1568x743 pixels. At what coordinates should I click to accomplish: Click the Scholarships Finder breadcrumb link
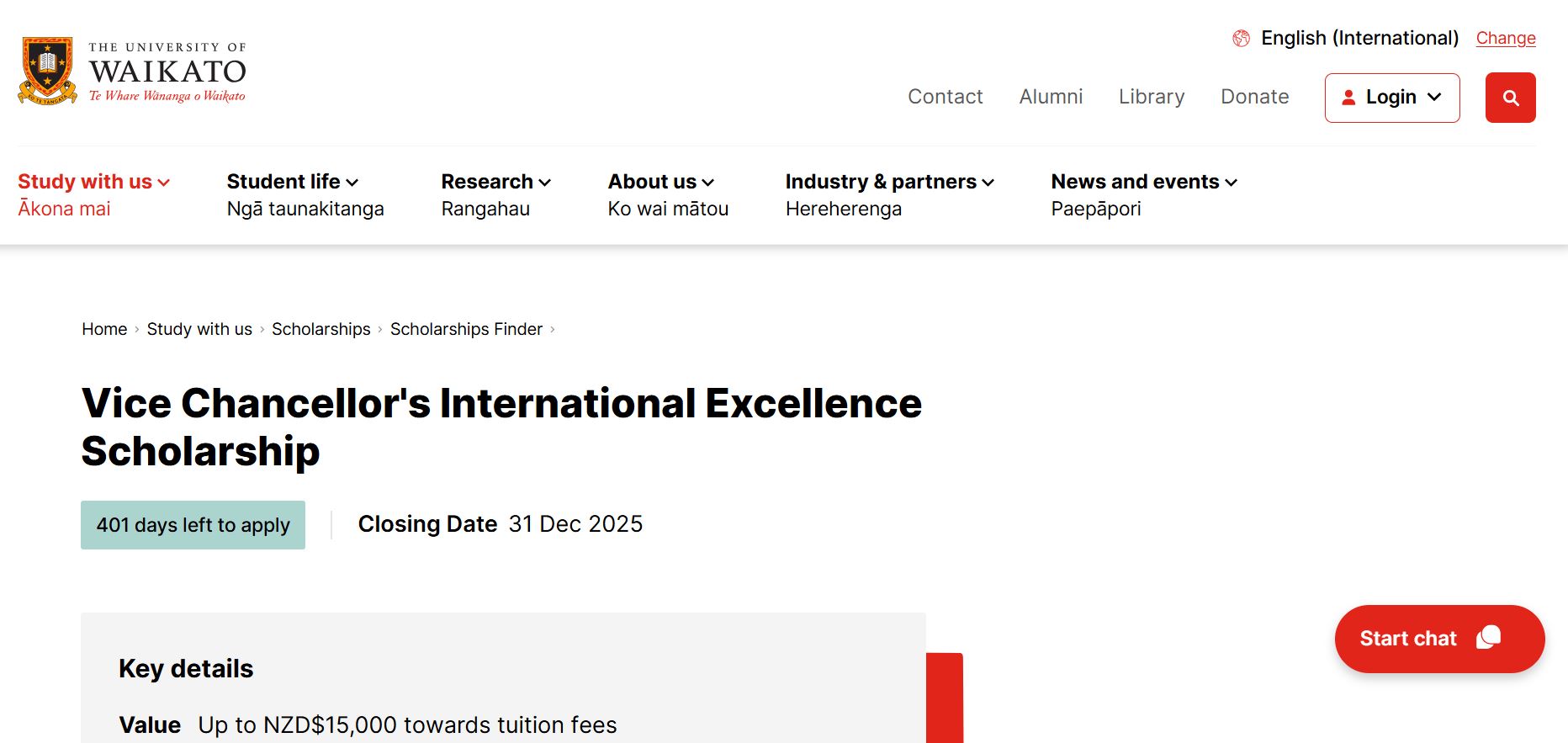coord(466,329)
